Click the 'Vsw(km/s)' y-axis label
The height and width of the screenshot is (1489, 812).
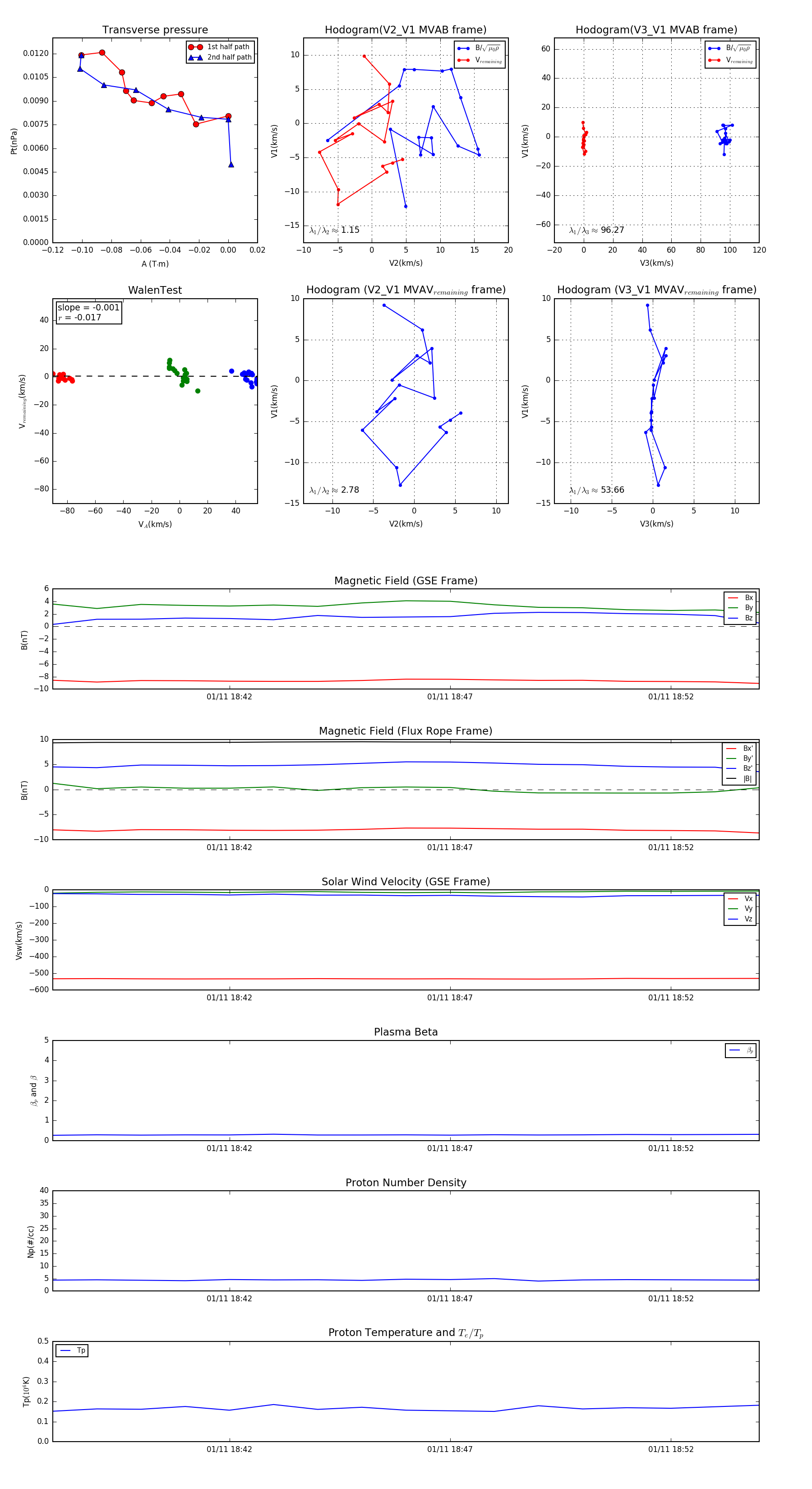point(19,940)
